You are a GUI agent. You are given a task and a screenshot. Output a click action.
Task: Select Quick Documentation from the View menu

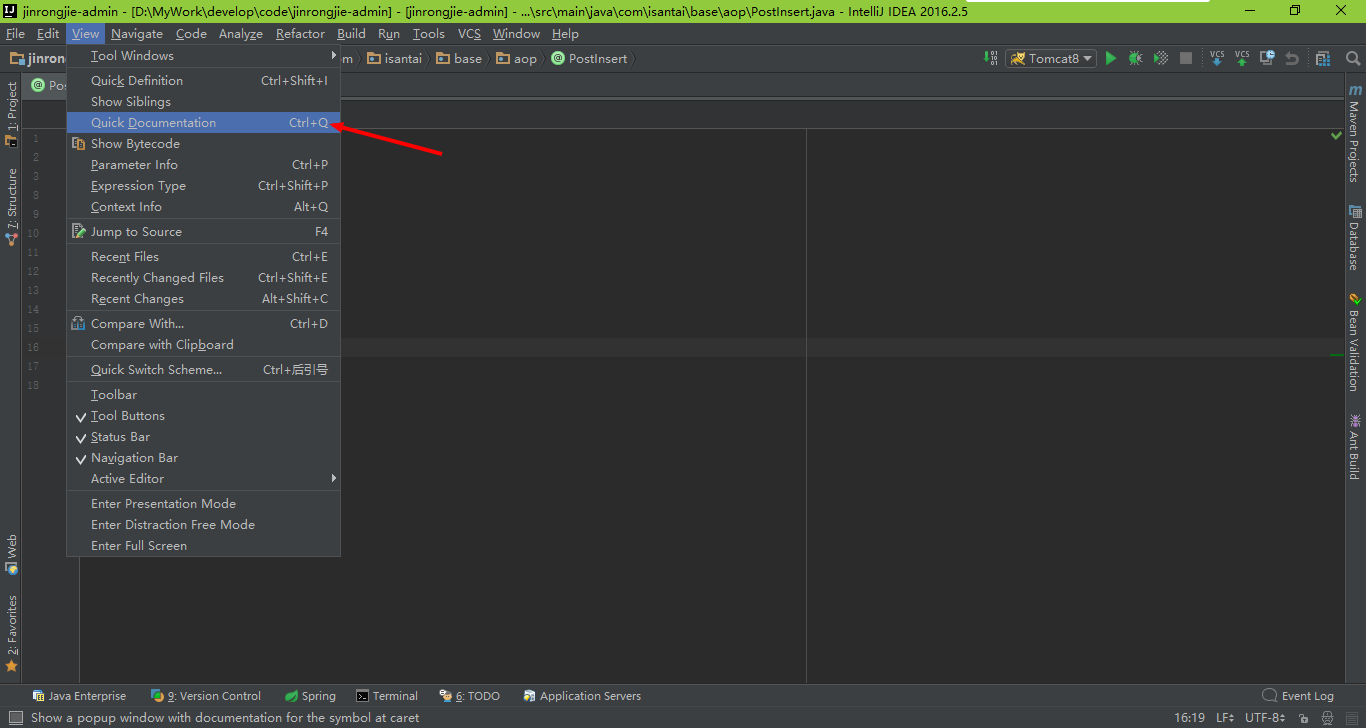point(204,123)
